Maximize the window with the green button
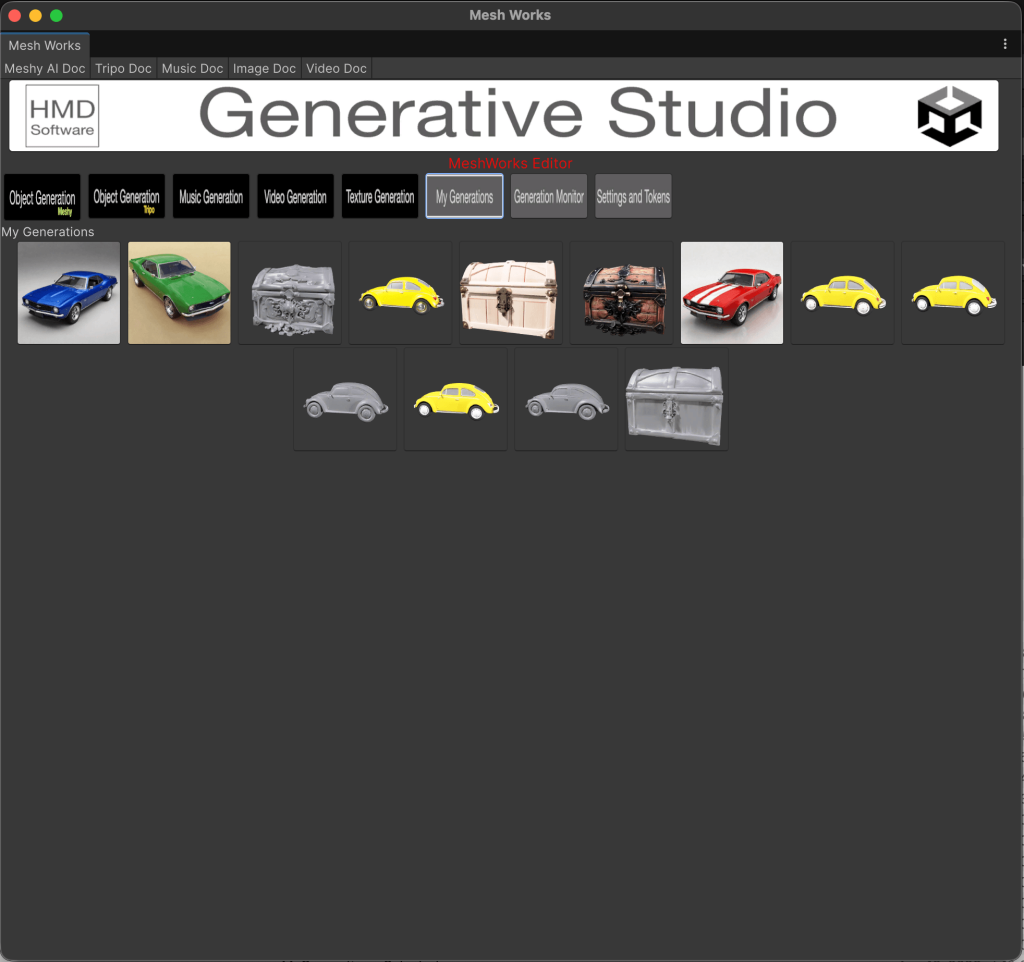Screen dimensions: 1024x962 click(56, 15)
